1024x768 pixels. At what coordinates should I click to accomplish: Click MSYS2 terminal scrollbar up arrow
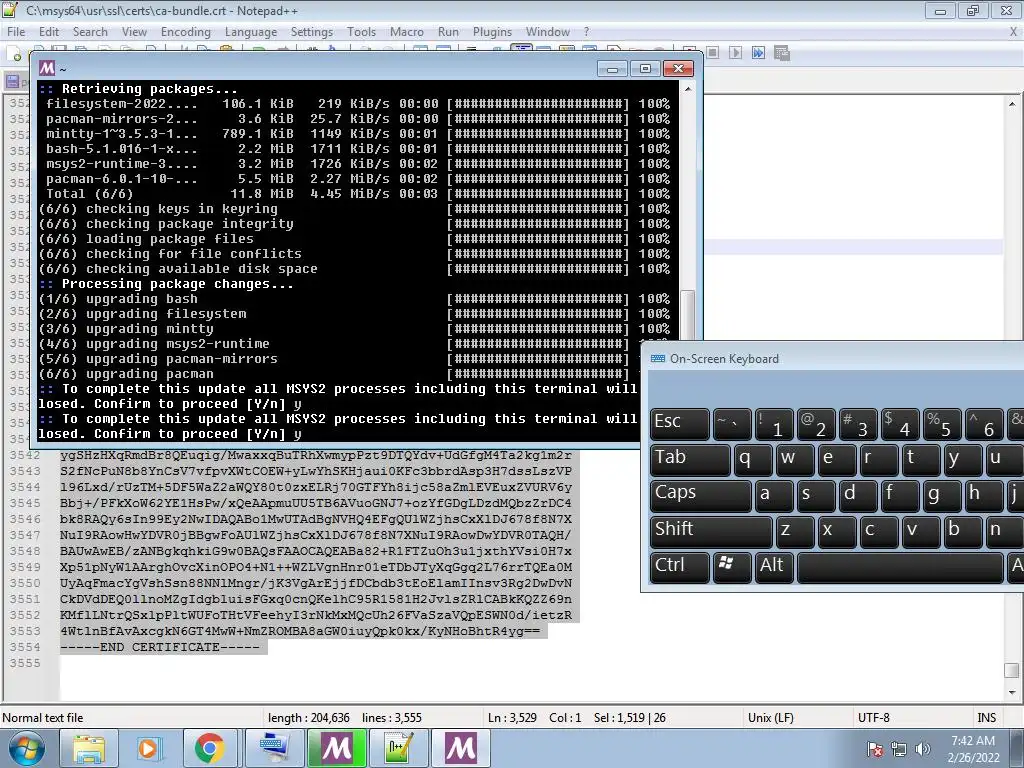coord(688,88)
